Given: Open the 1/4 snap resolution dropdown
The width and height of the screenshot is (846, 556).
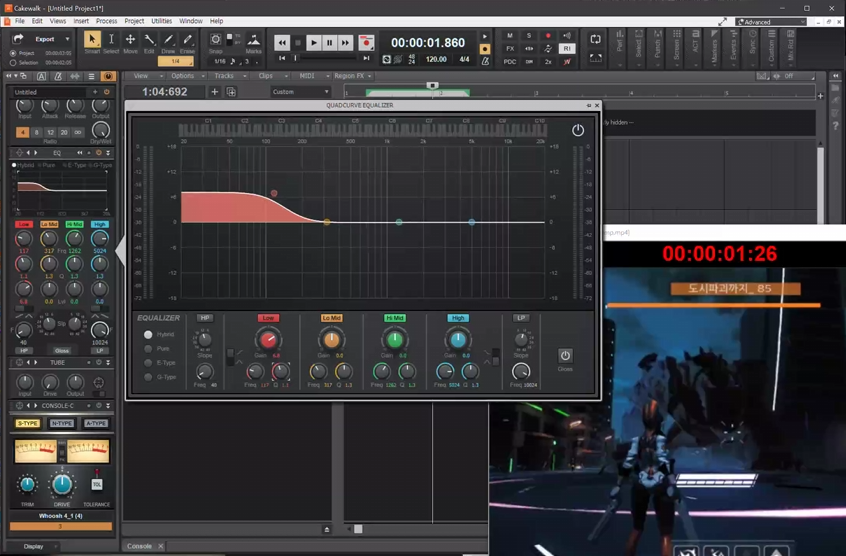Looking at the screenshot, I should 175,61.
